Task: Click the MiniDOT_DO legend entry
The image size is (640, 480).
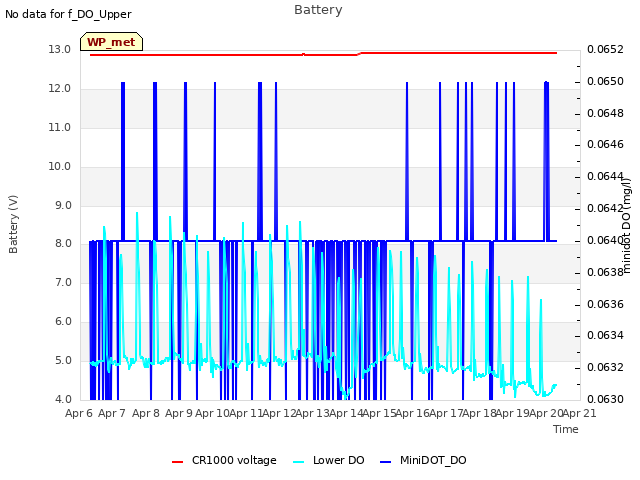Action: [x=423, y=460]
